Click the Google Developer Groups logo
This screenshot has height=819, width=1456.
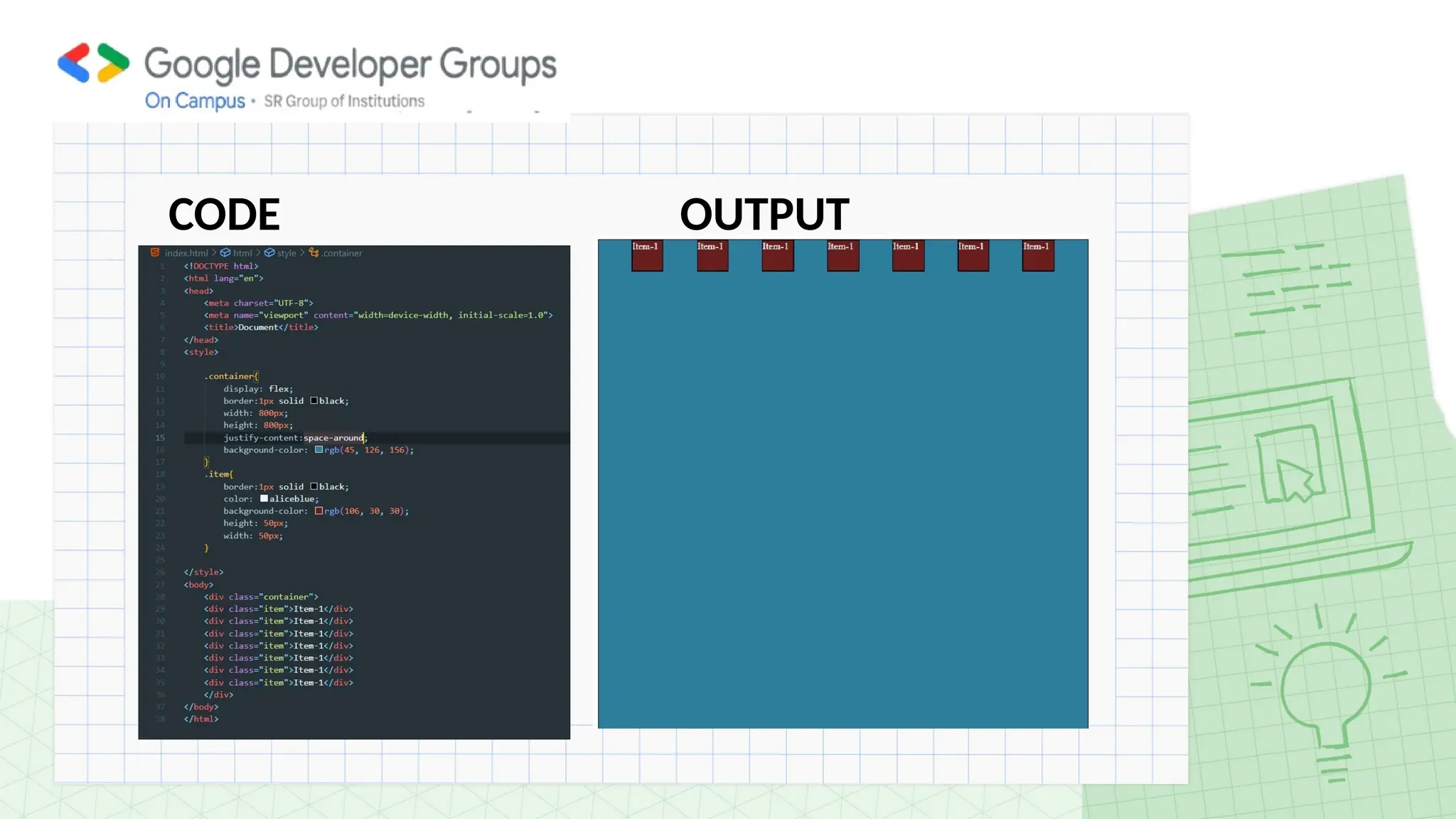click(x=93, y=63)
